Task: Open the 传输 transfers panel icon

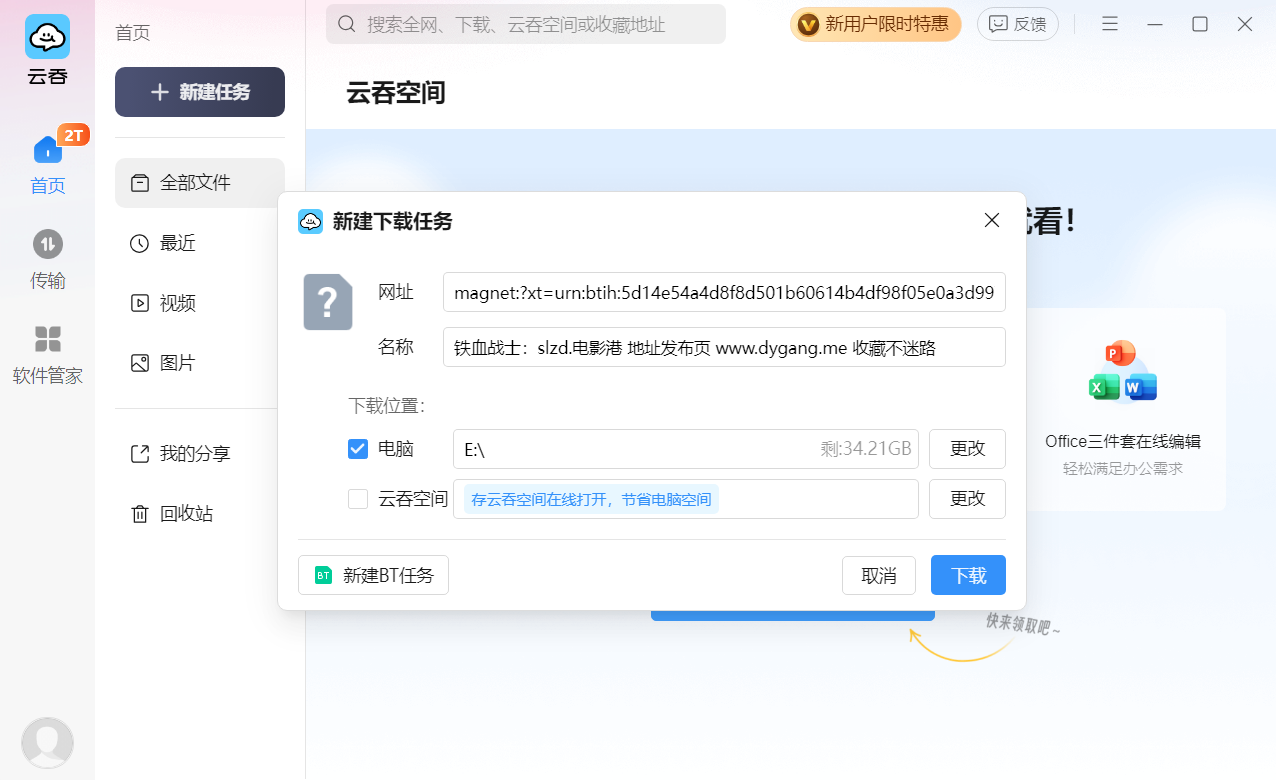Action: click(47, 244)
